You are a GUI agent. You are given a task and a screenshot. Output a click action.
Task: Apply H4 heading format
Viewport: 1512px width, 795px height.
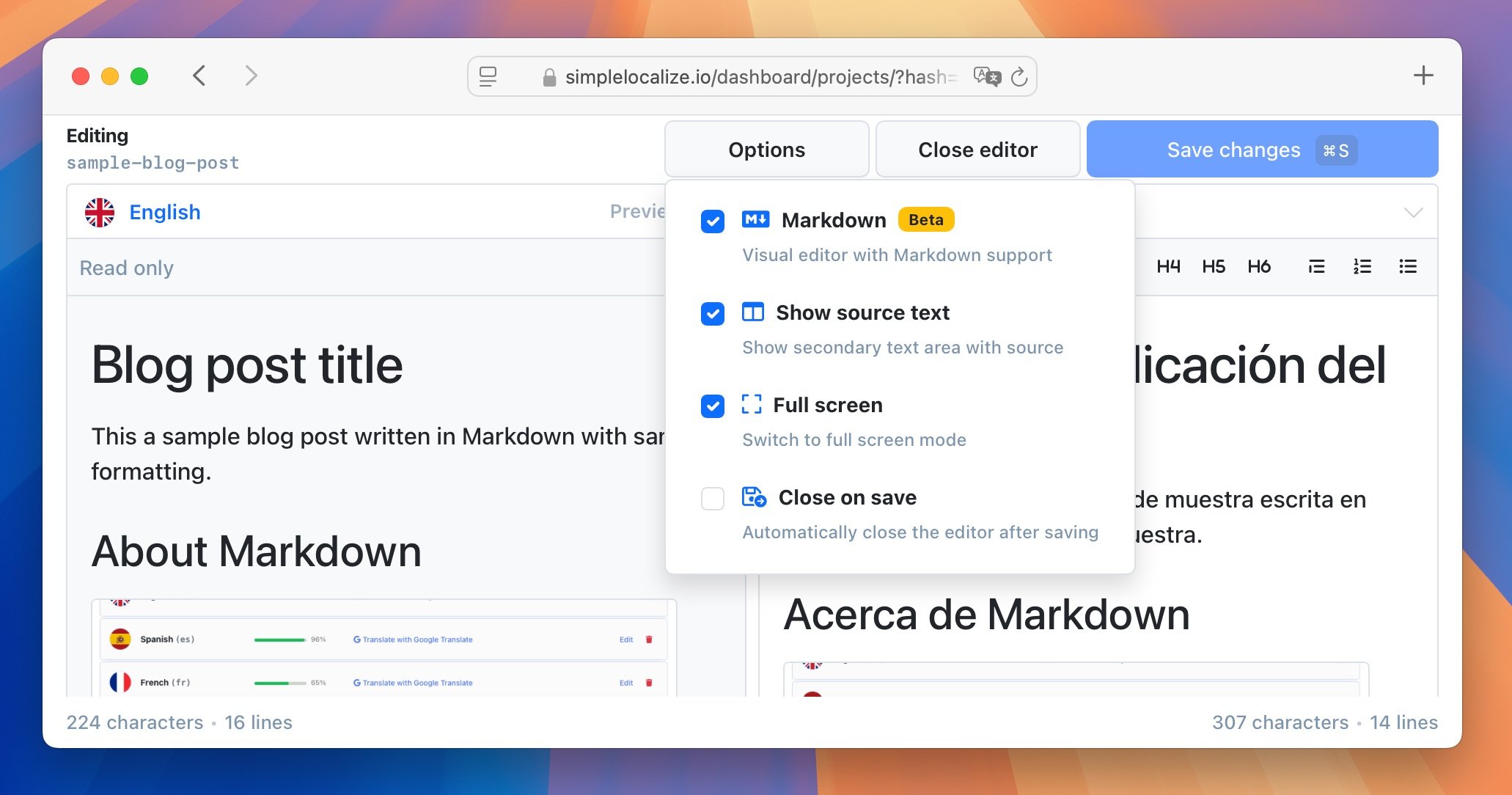[1168, 266]
